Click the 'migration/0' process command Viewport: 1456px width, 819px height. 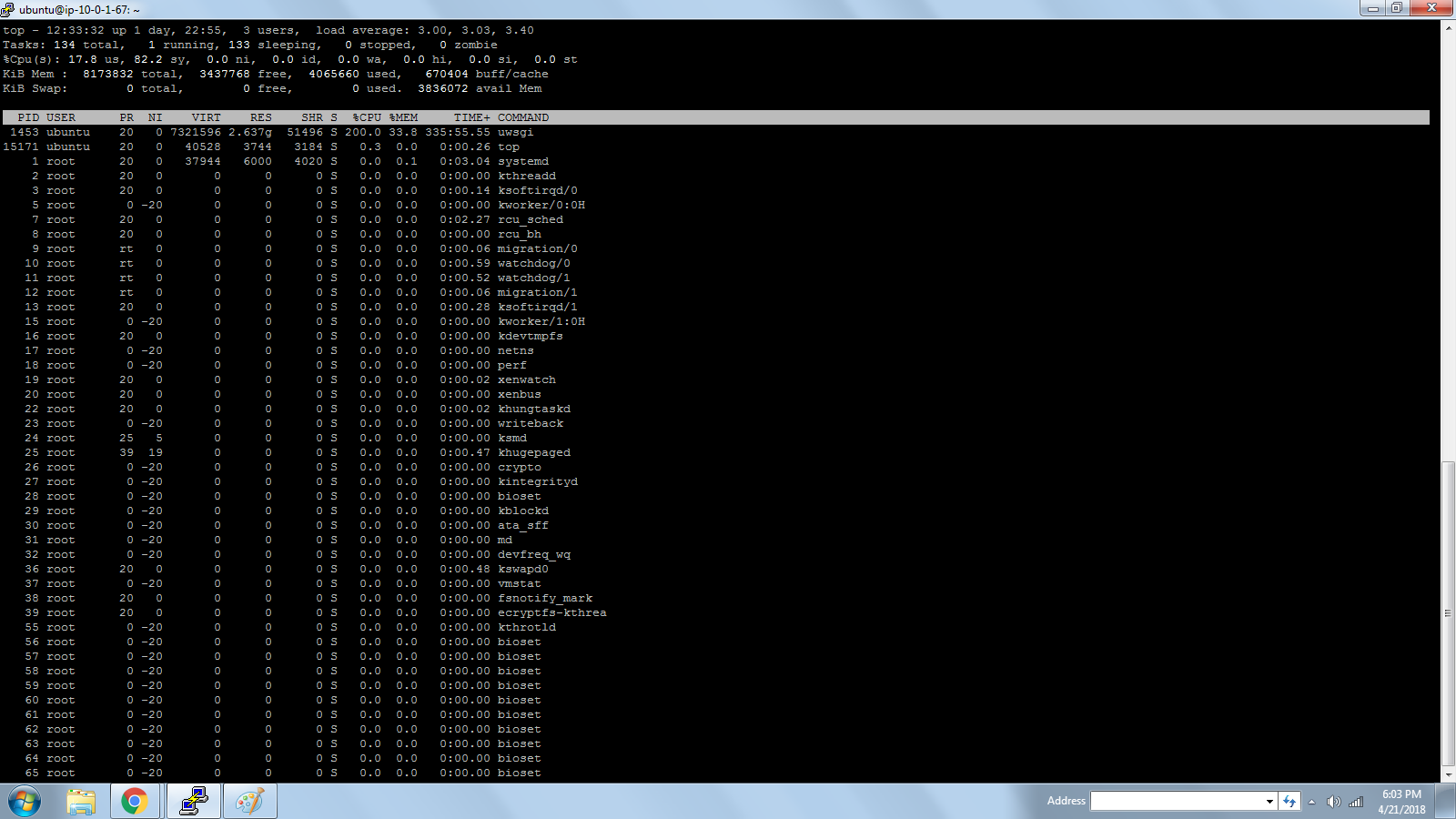pos(538,248)
